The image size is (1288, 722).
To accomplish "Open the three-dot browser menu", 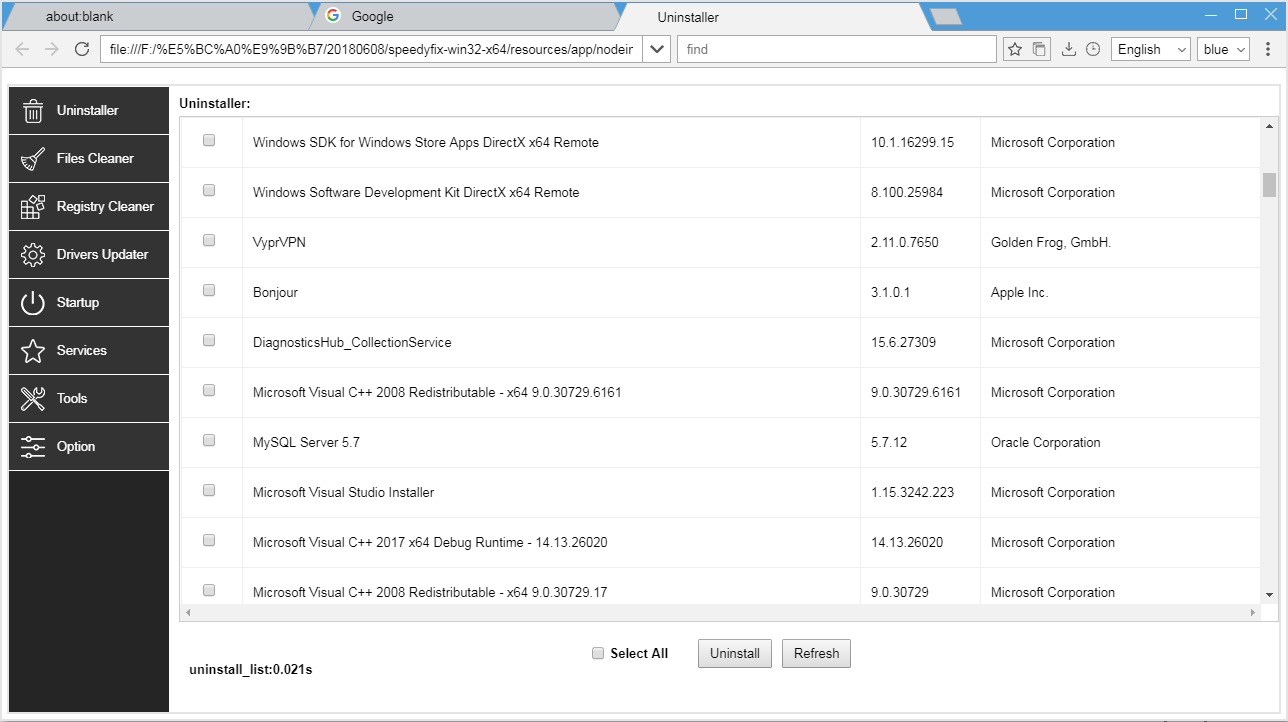I will [1269, 49].
